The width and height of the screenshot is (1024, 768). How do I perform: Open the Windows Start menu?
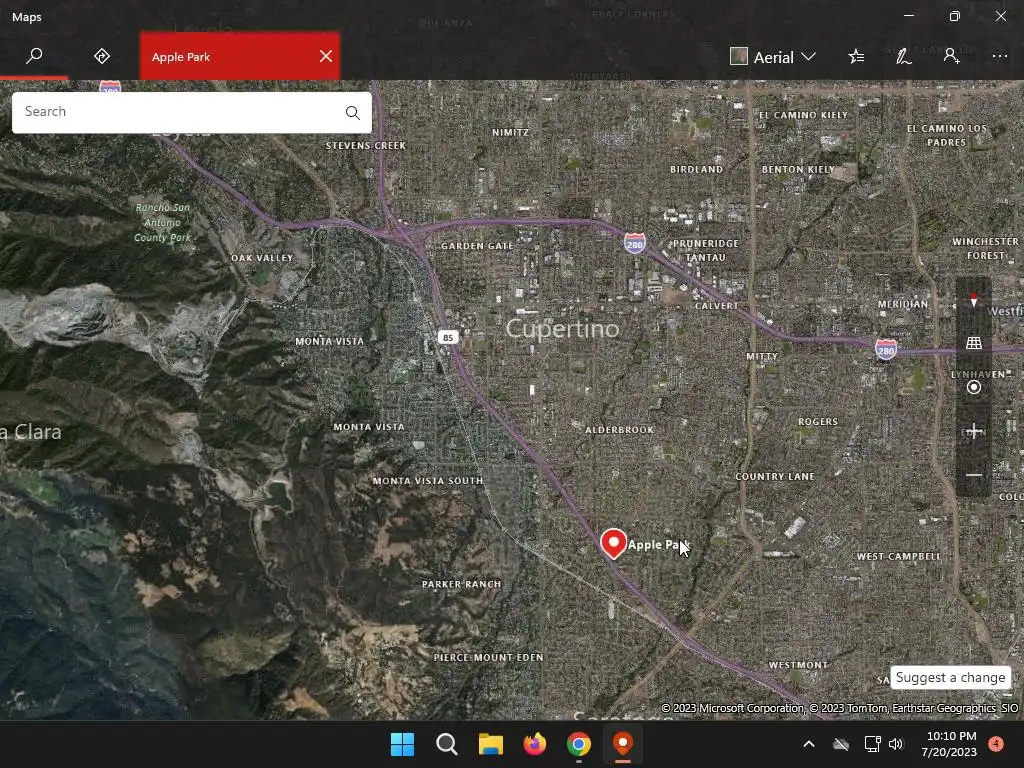coord(402,744)
